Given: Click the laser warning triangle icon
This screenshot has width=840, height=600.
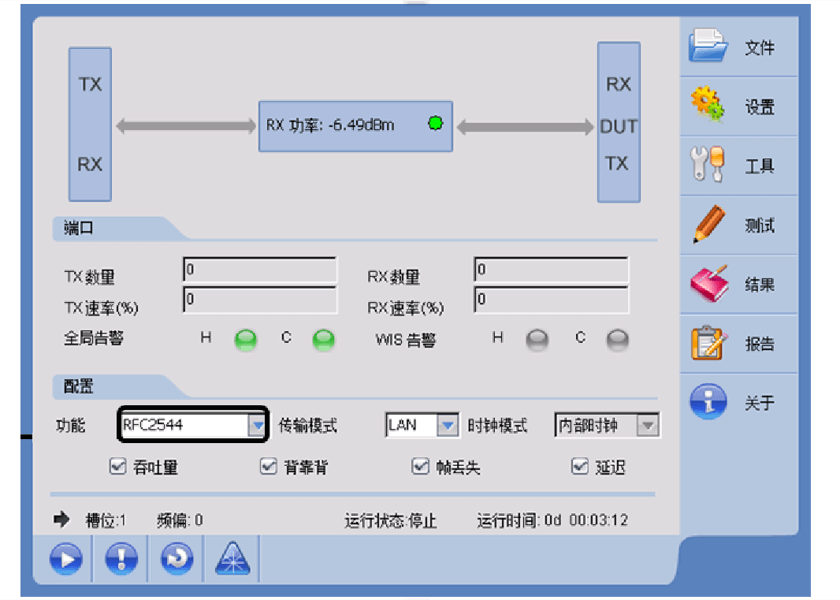Looking at the screenshot, I should pos(232,559).
